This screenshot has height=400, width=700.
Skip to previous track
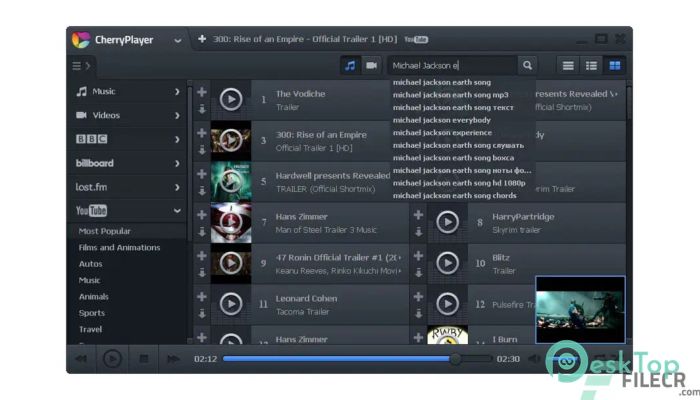pyautogui.click(x=81, y=358)
